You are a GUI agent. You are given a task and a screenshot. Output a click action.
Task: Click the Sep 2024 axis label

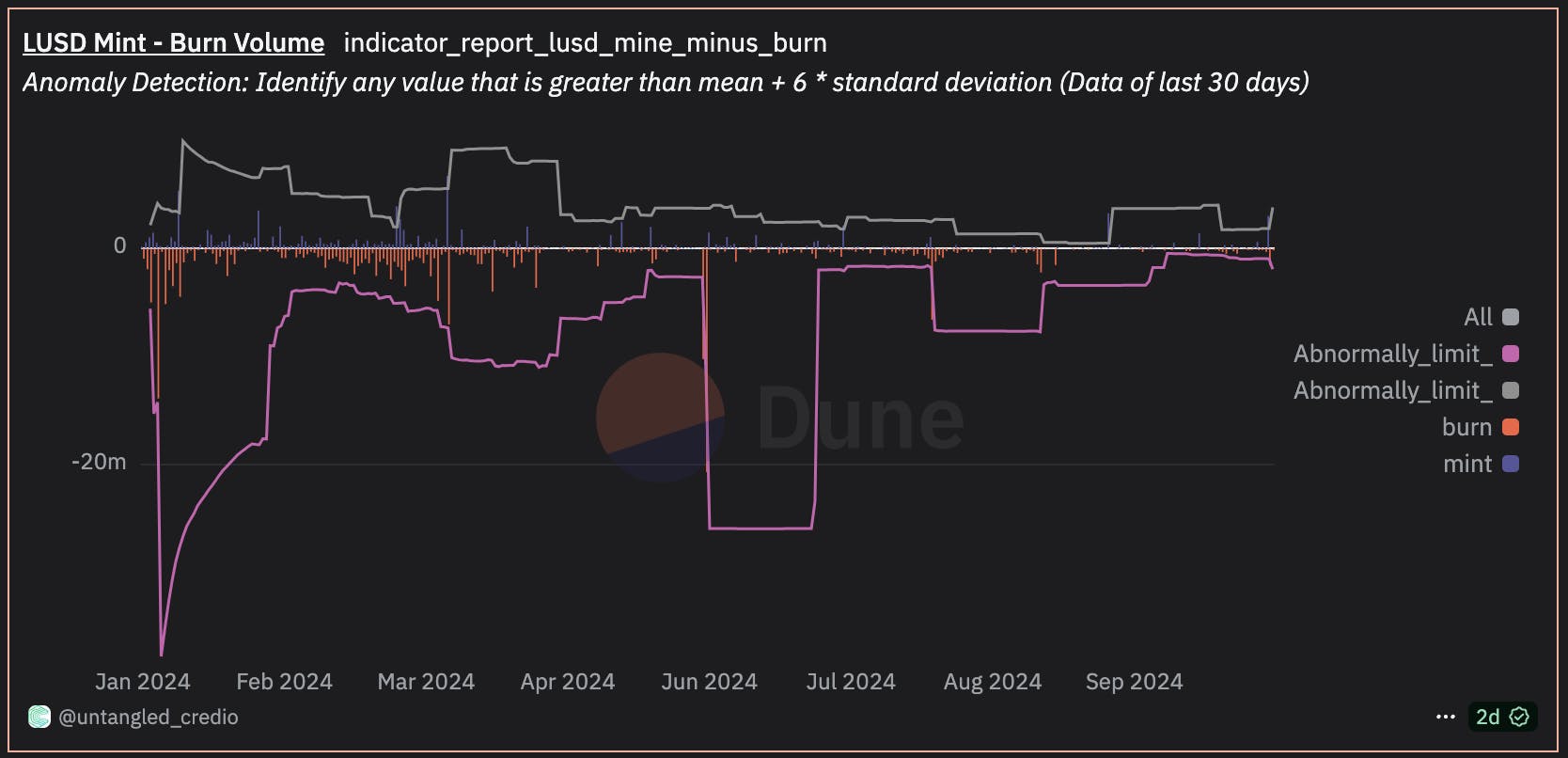point(1134,682)
